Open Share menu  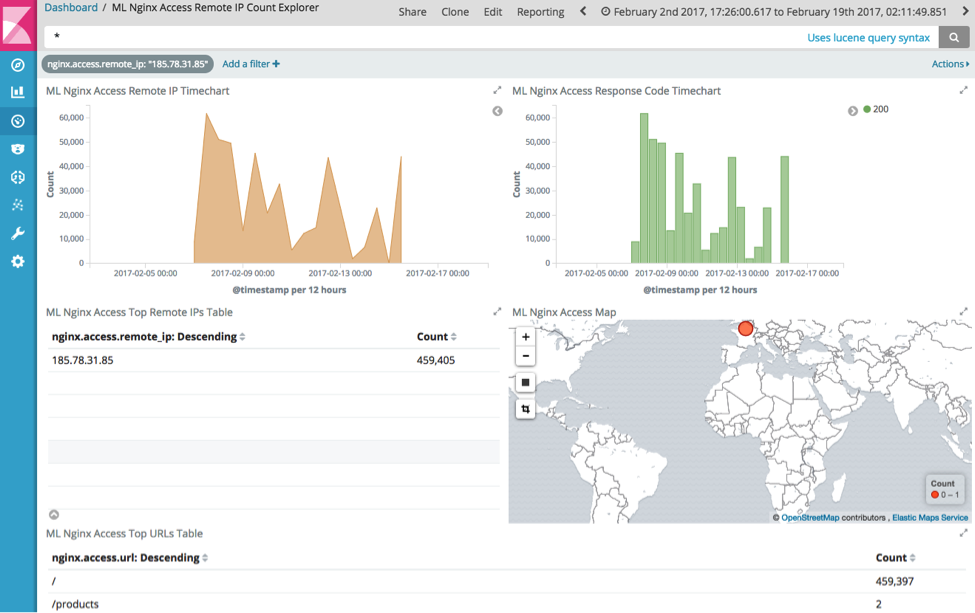tap(412, 12)
